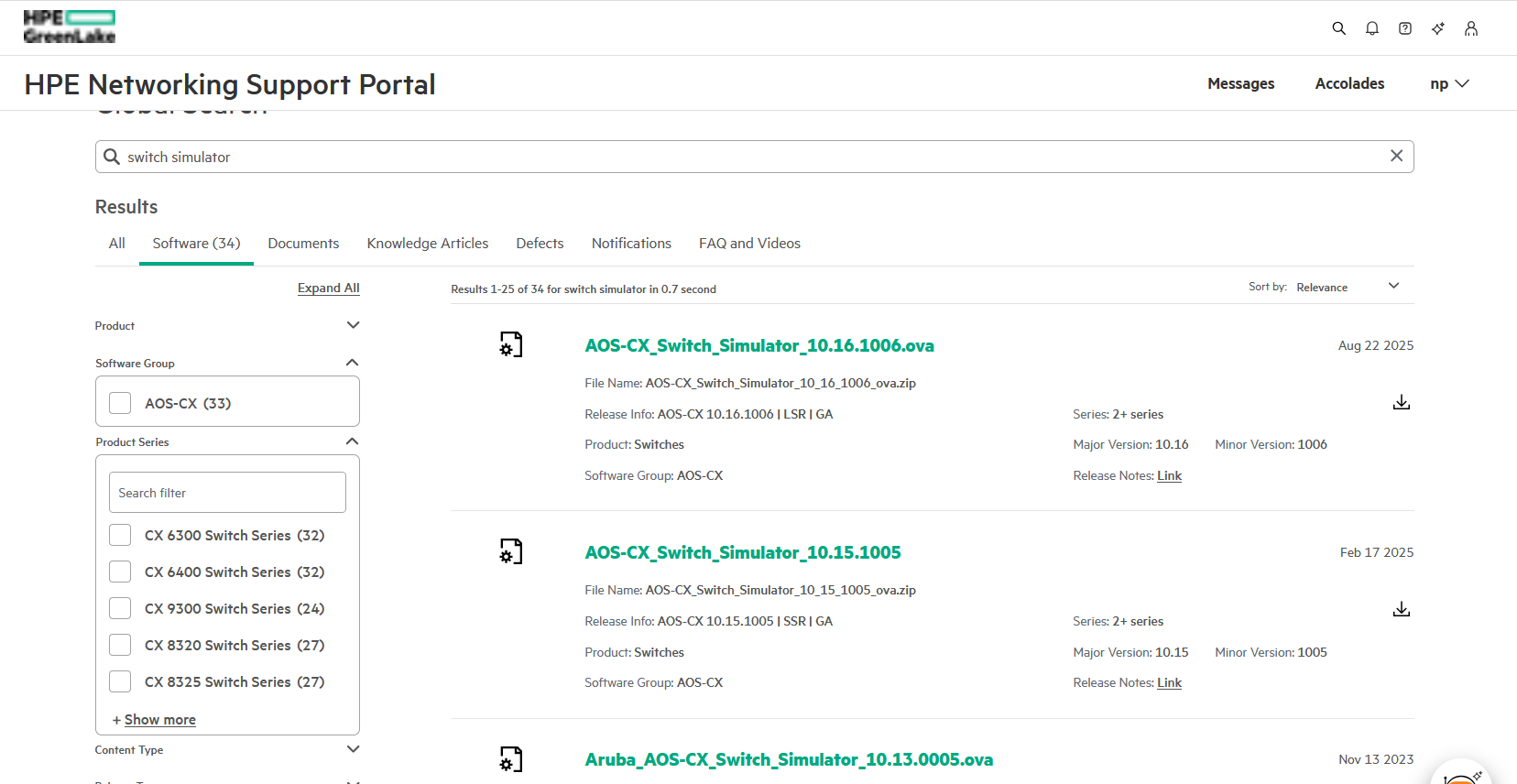Tick the CX 9300 Switch Series checkbox

120,608
